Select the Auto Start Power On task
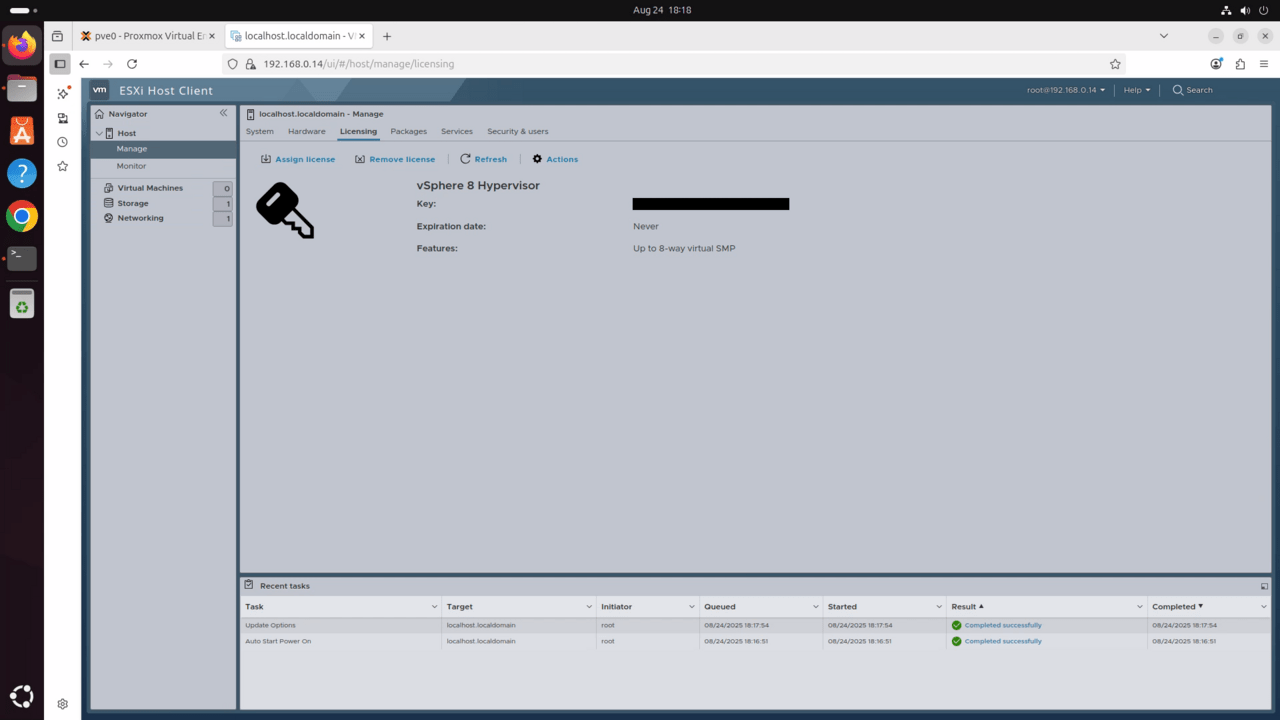The width and height of the screenshot is (1280, 720). (x=755, y=641)
